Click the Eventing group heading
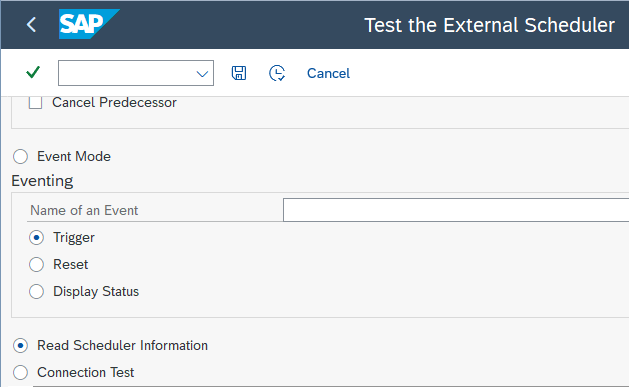629x387 pixels. [42, 181]
